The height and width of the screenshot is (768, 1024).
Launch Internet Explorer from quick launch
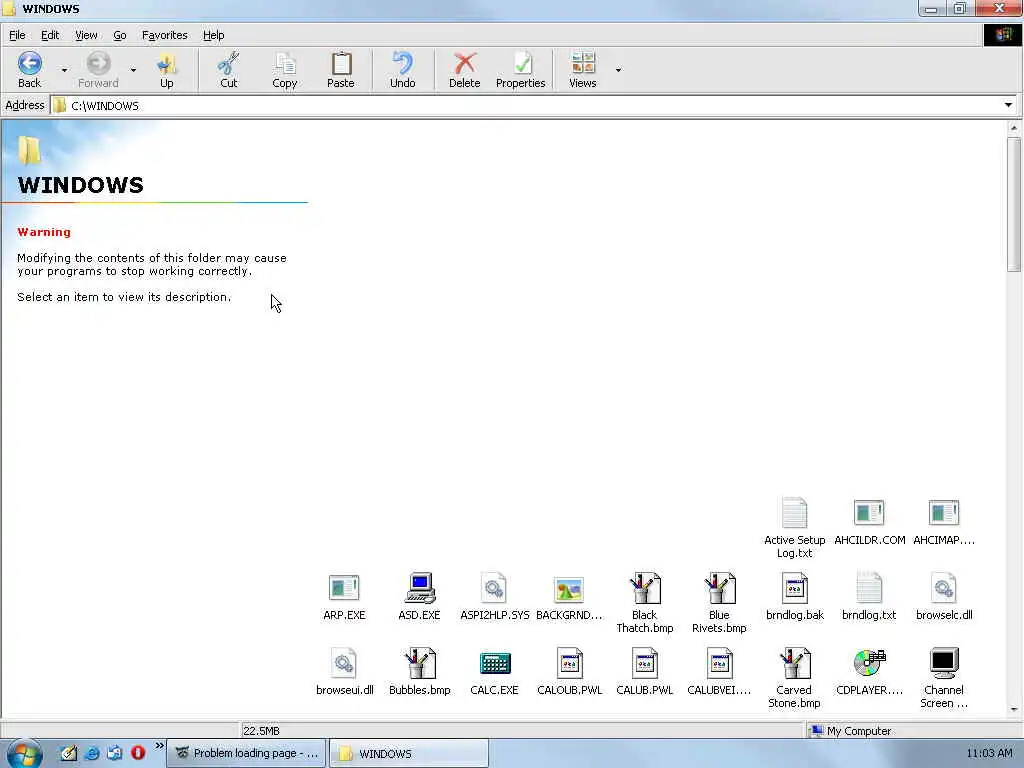(x=92, y=753)
